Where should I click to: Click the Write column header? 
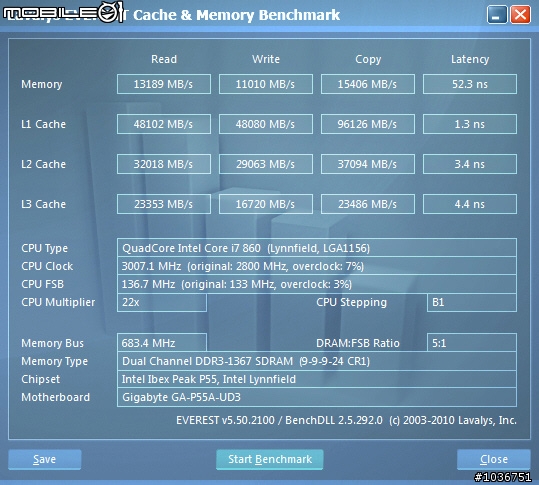point(266,59)
